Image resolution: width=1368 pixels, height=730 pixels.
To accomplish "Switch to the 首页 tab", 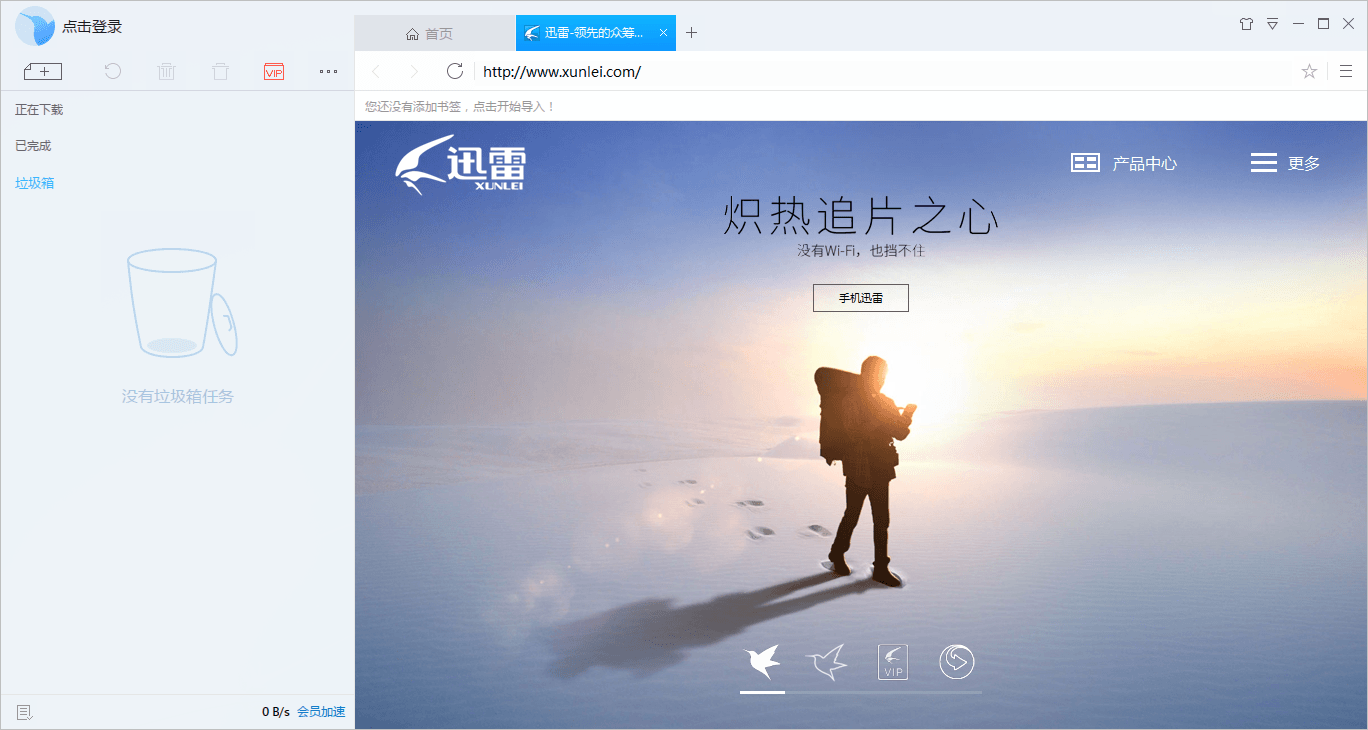I will (x=430, y=33).
